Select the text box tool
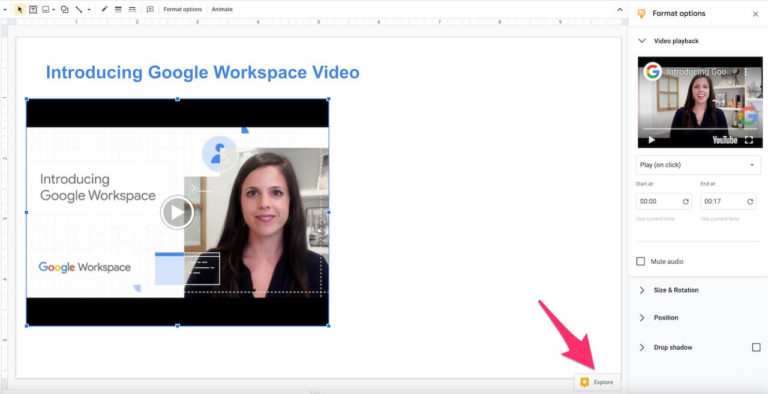 pos(33,9)
